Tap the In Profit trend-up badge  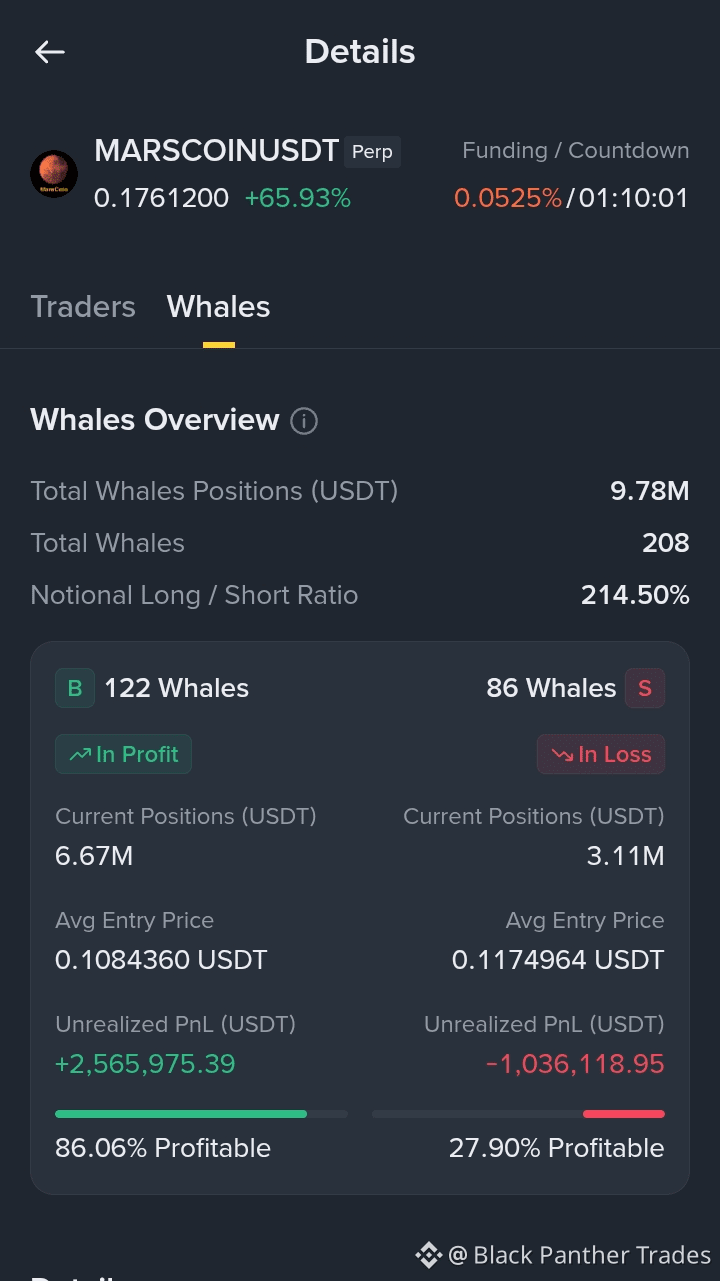123,754
